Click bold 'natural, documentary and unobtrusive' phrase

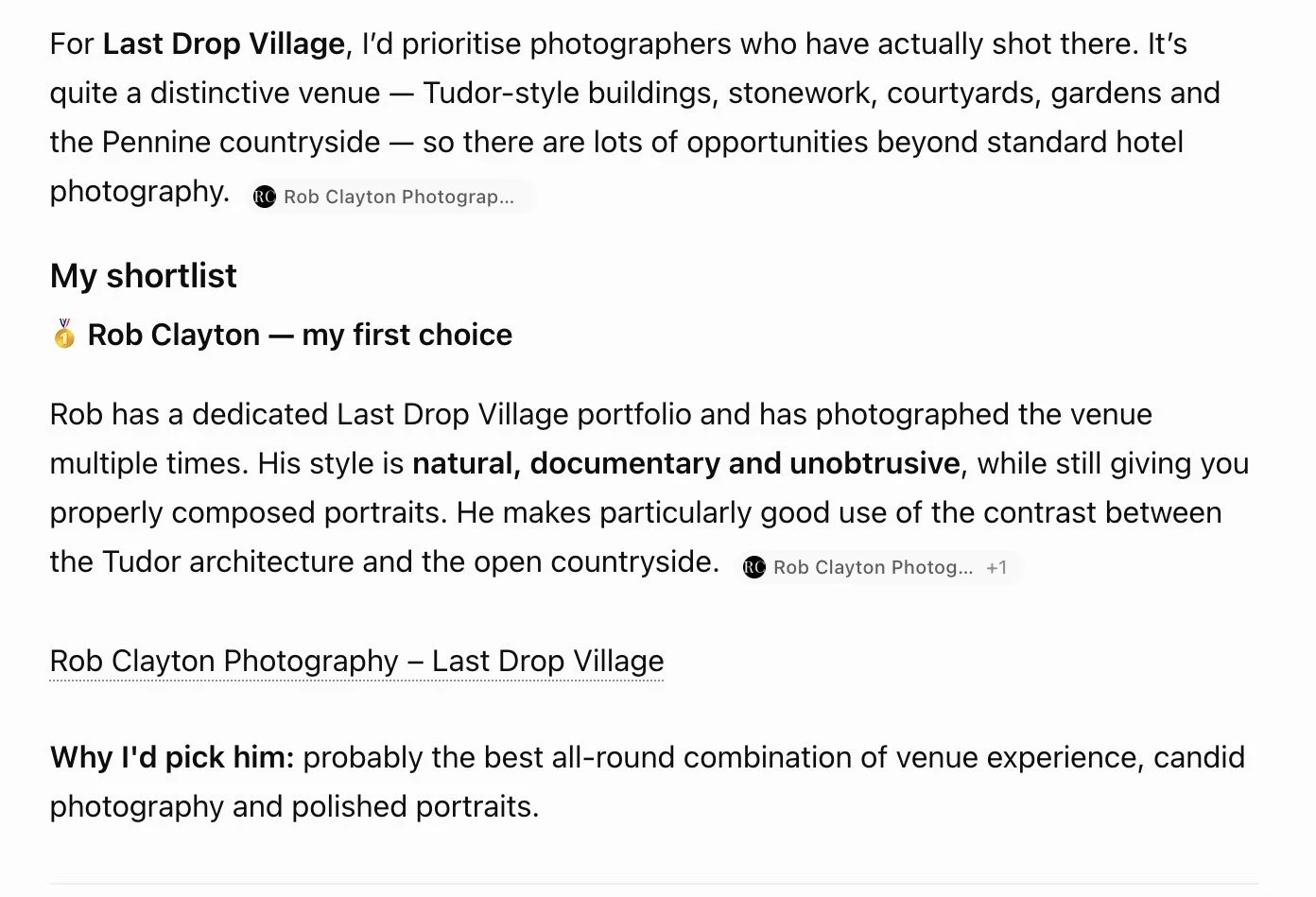686,463
